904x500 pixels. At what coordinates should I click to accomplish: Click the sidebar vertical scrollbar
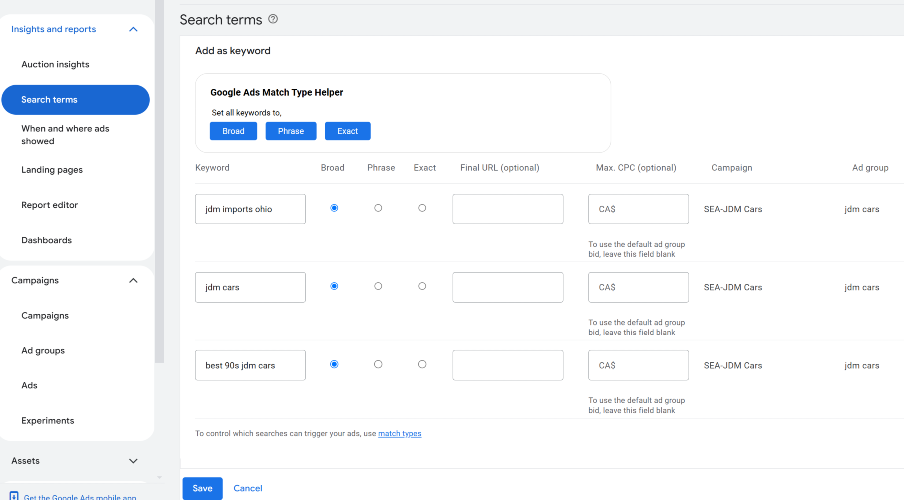(160, 182)
